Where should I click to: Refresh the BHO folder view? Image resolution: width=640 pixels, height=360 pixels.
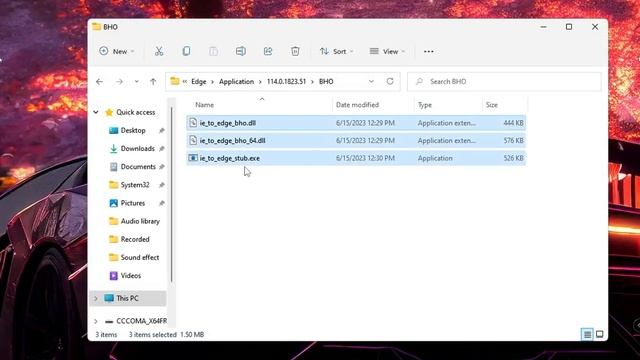point(390,81)
